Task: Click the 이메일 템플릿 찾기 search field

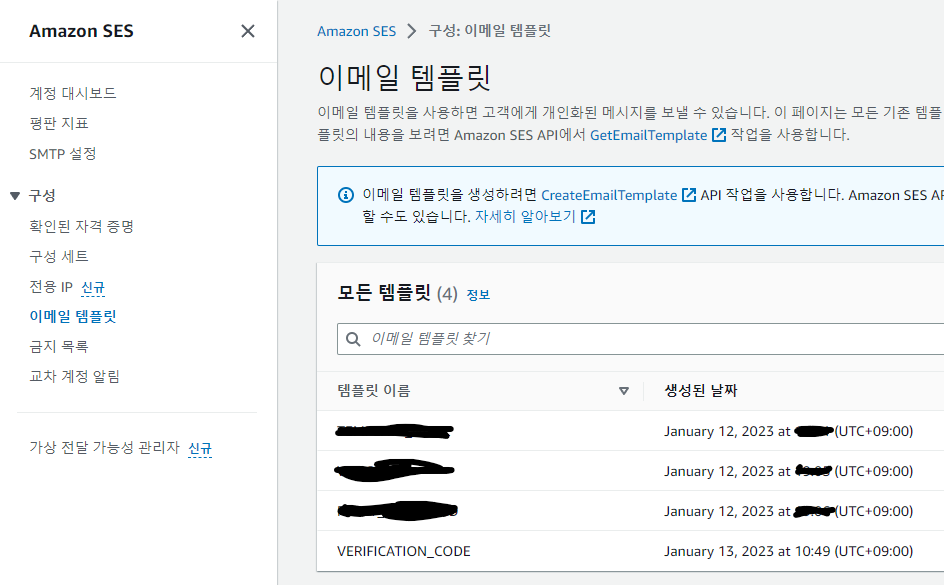Action: point(641,339)
